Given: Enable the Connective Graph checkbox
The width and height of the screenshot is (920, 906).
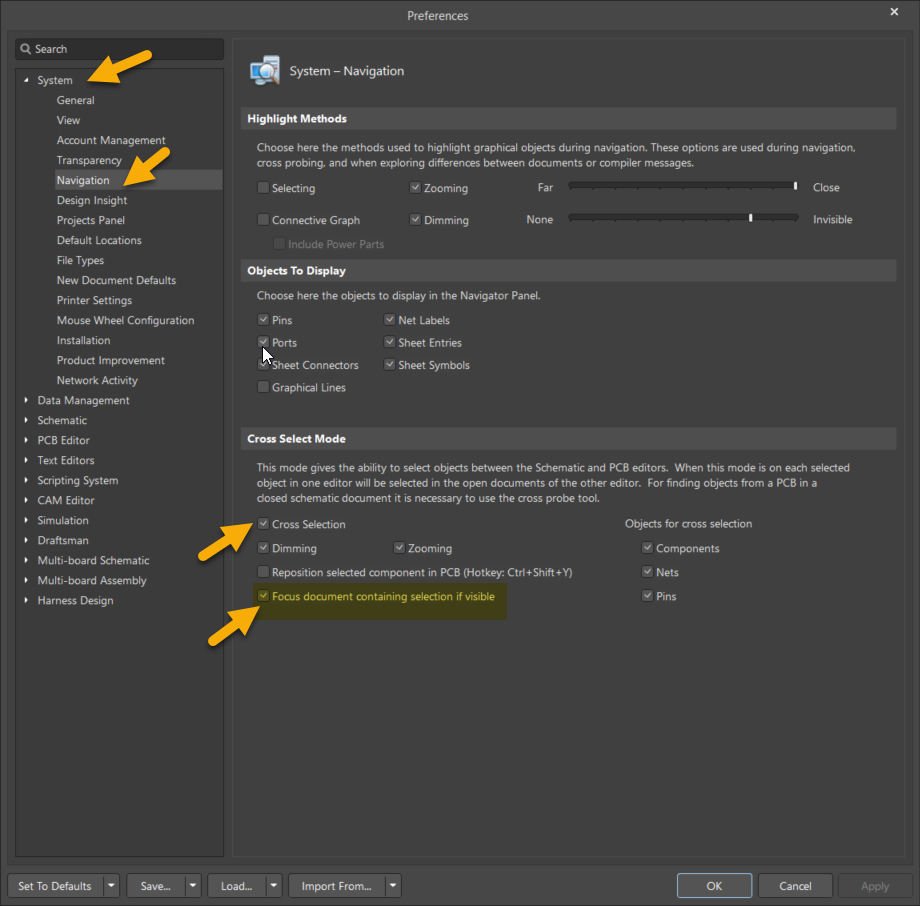Looking at the screenshot, I should coord(263,219).
